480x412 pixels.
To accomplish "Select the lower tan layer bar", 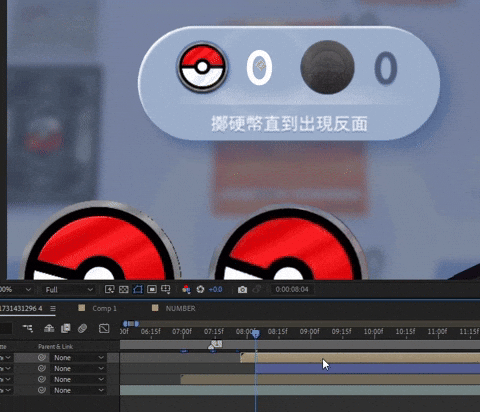I will point(330,379).
